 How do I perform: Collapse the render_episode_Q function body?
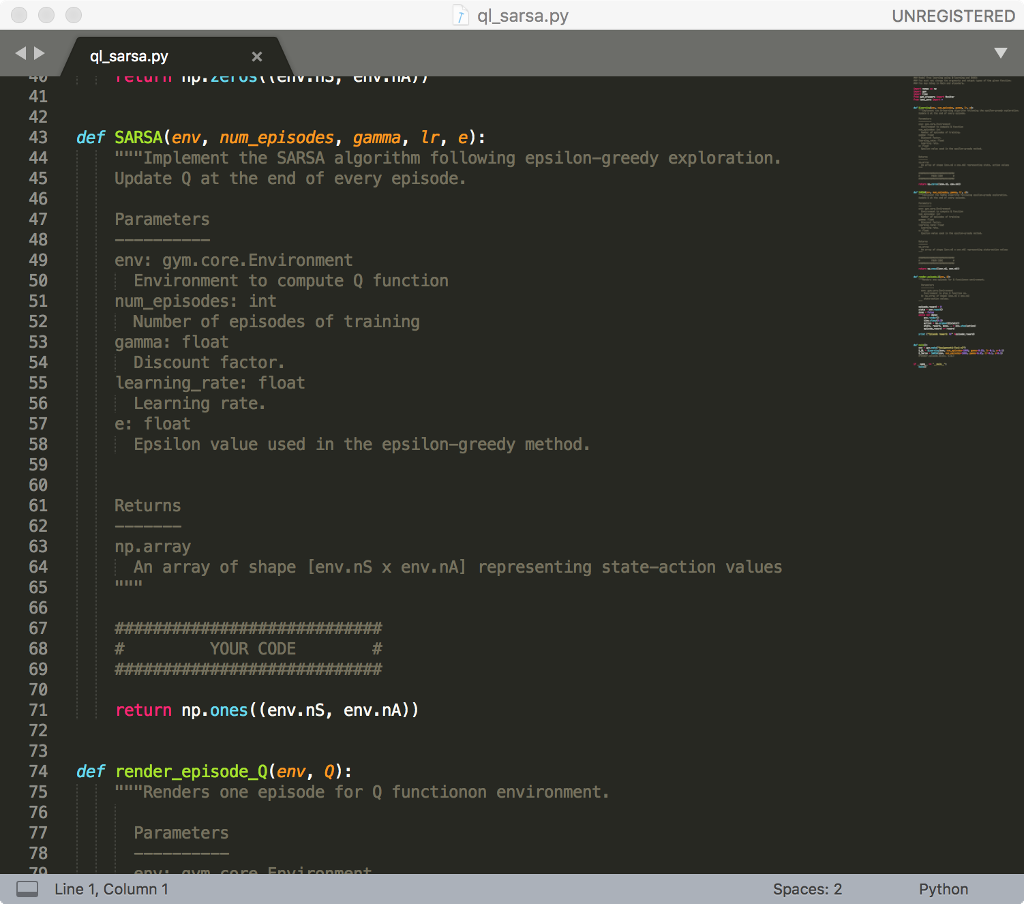point(61,771)
